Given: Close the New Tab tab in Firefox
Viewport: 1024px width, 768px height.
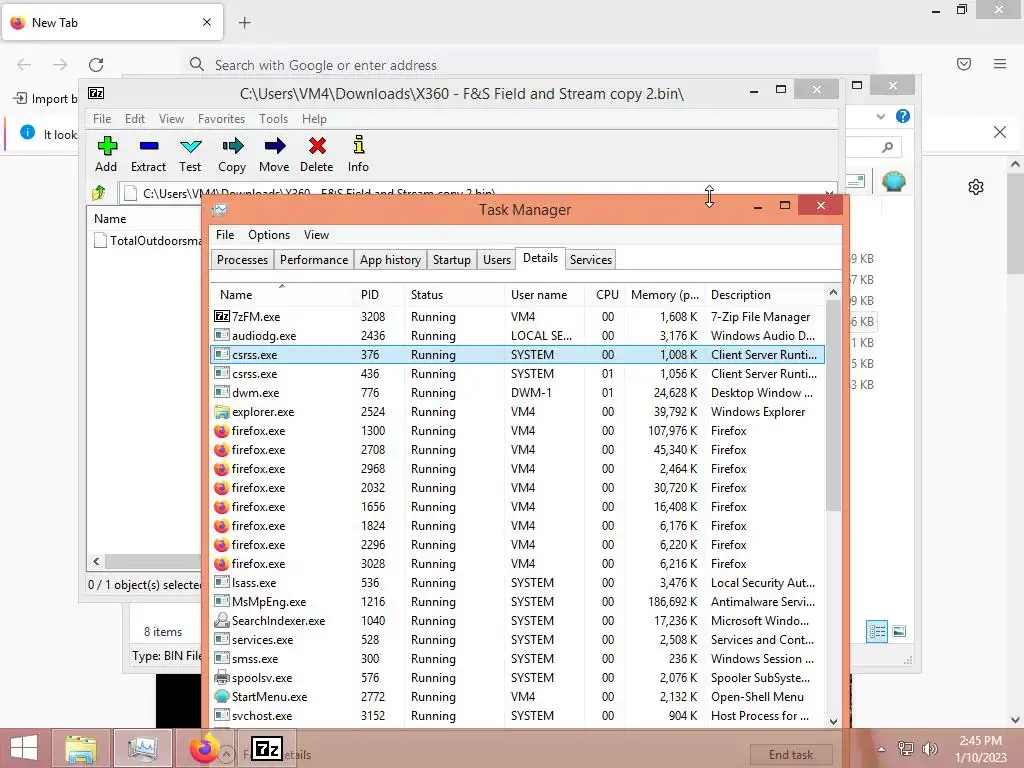Looking at the screenshot, I should (x=207, y=22).
